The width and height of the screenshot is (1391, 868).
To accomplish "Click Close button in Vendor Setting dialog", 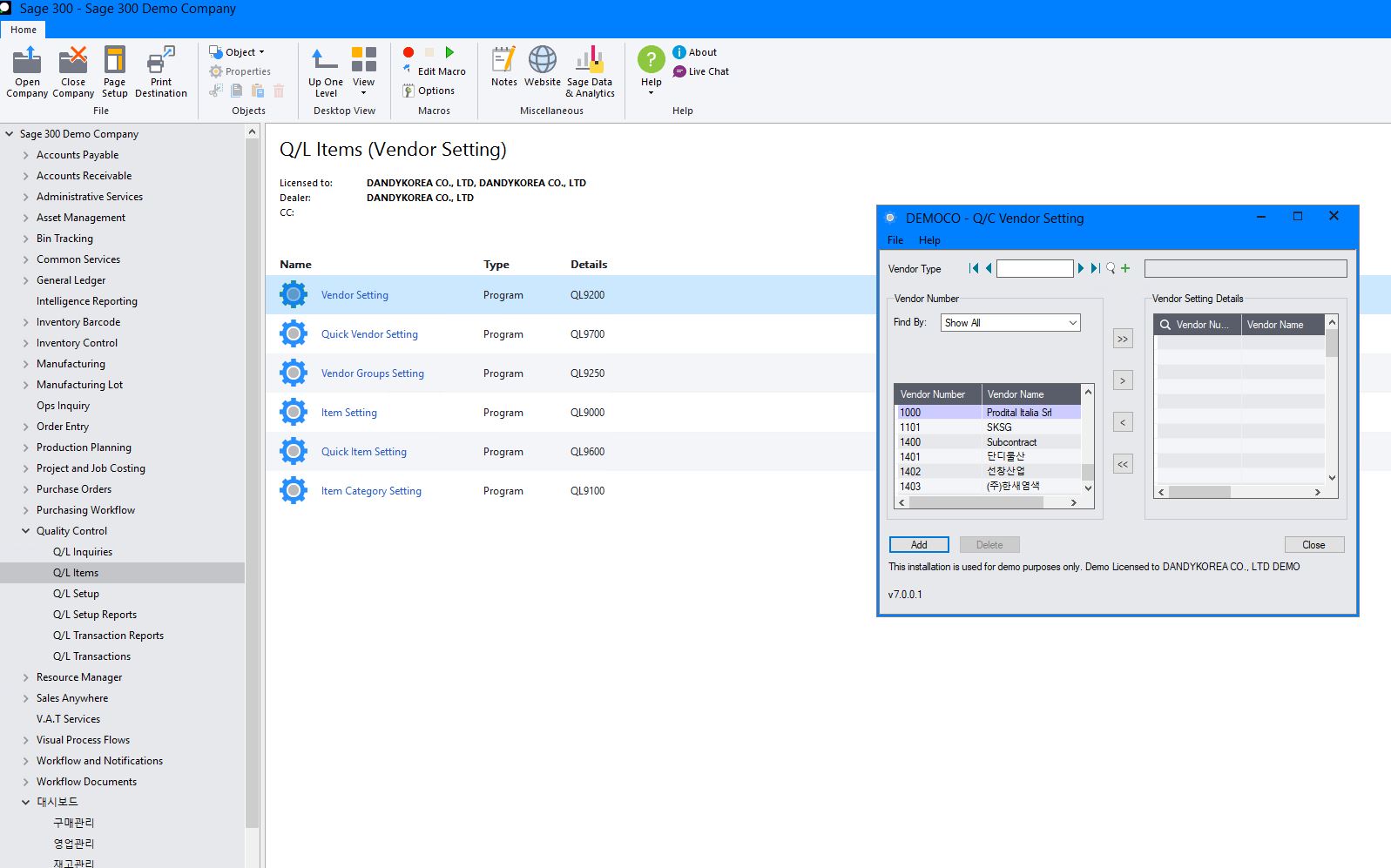I will pyautogui.click(x=1313, y=545).
